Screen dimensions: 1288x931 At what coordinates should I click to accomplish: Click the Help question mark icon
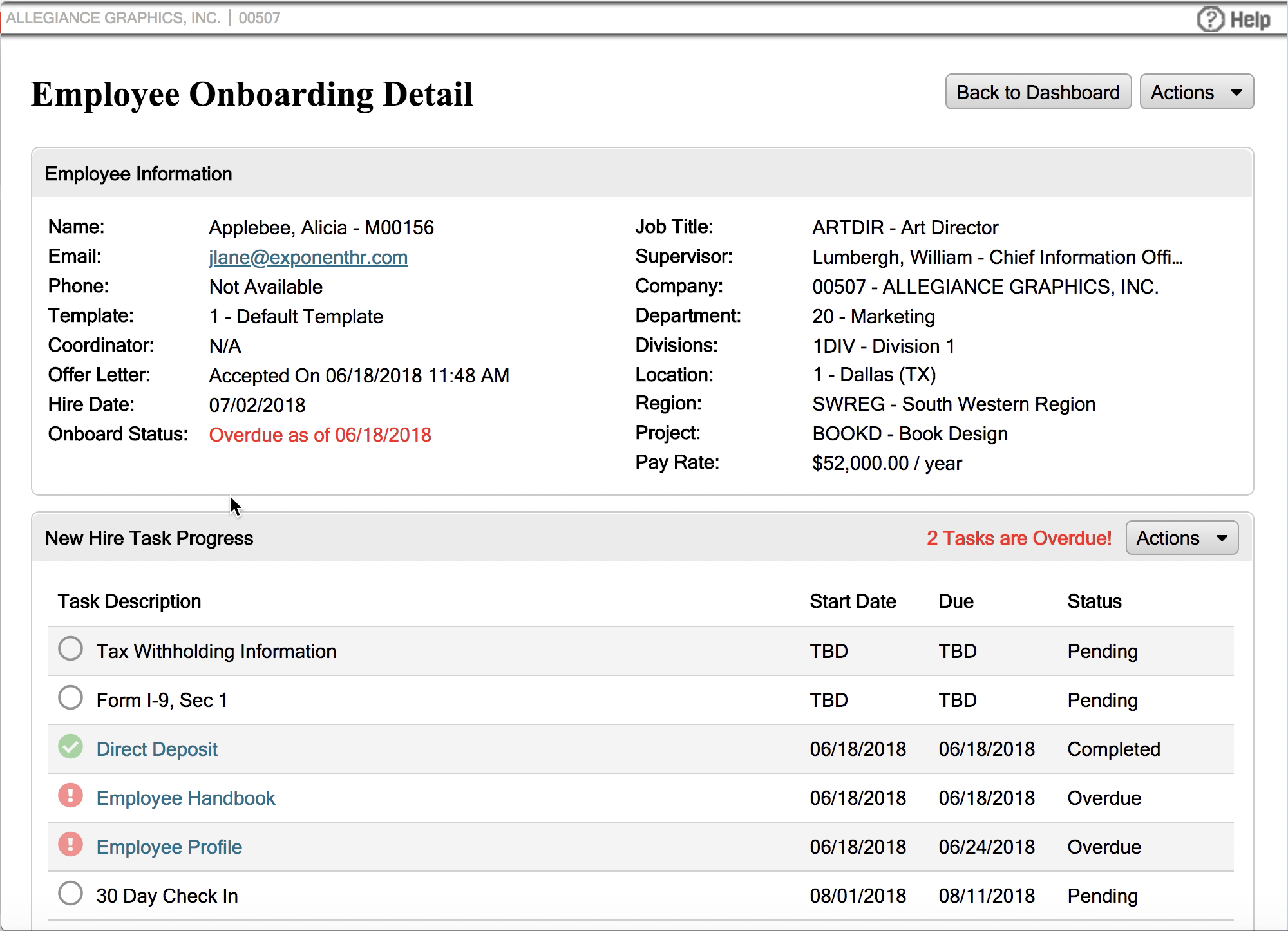(x=1210, y=19)
